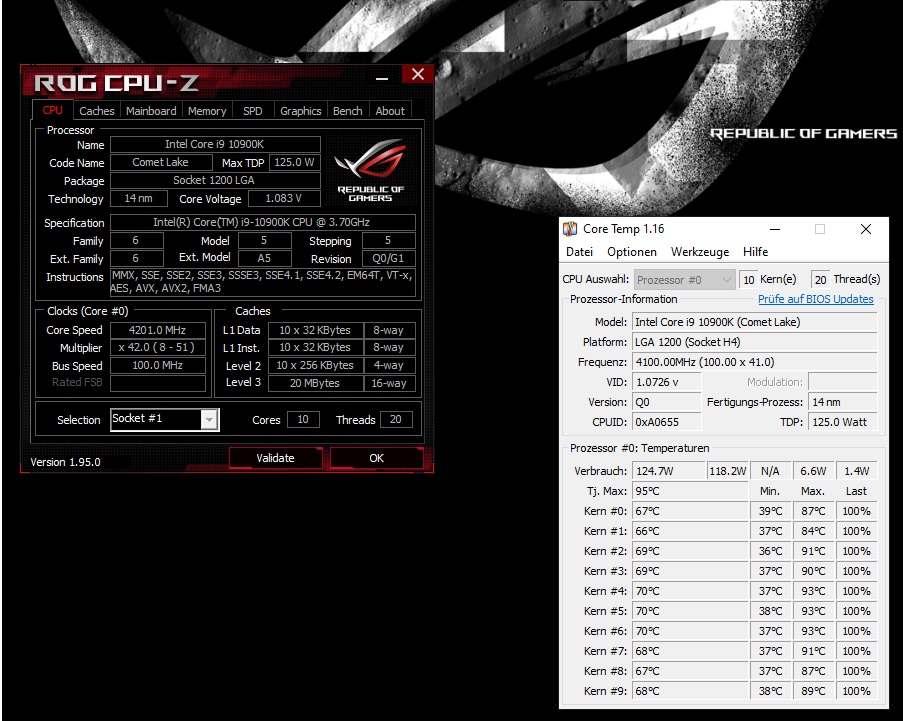Click the Code Name field Comet Lake
The width and height of the screenshot is (903, 721).
(161, 162)
